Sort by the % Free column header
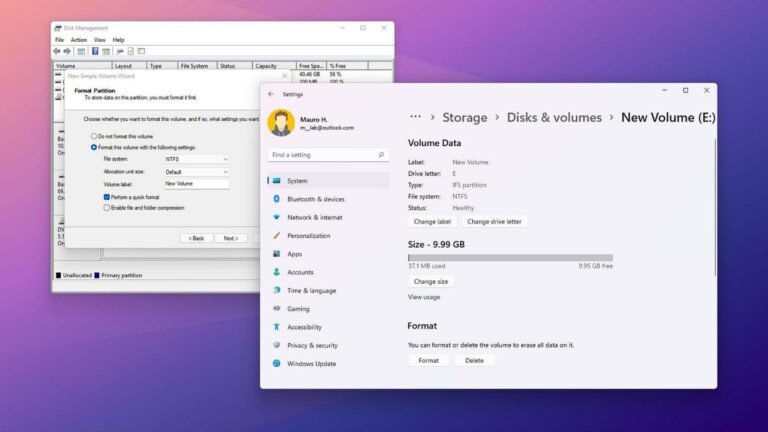This screenshot has height=432, width=768. coord(347,66)
